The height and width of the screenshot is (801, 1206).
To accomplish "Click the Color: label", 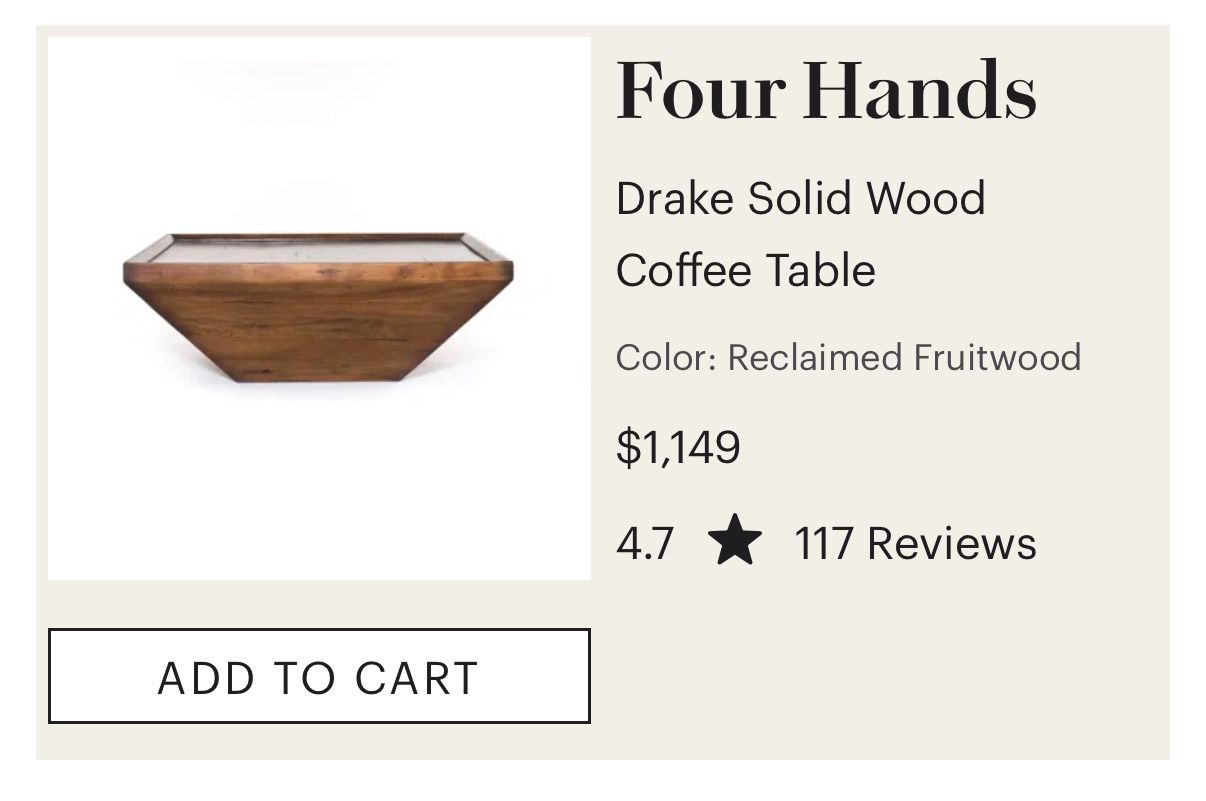I will click(x=666, y=357).
